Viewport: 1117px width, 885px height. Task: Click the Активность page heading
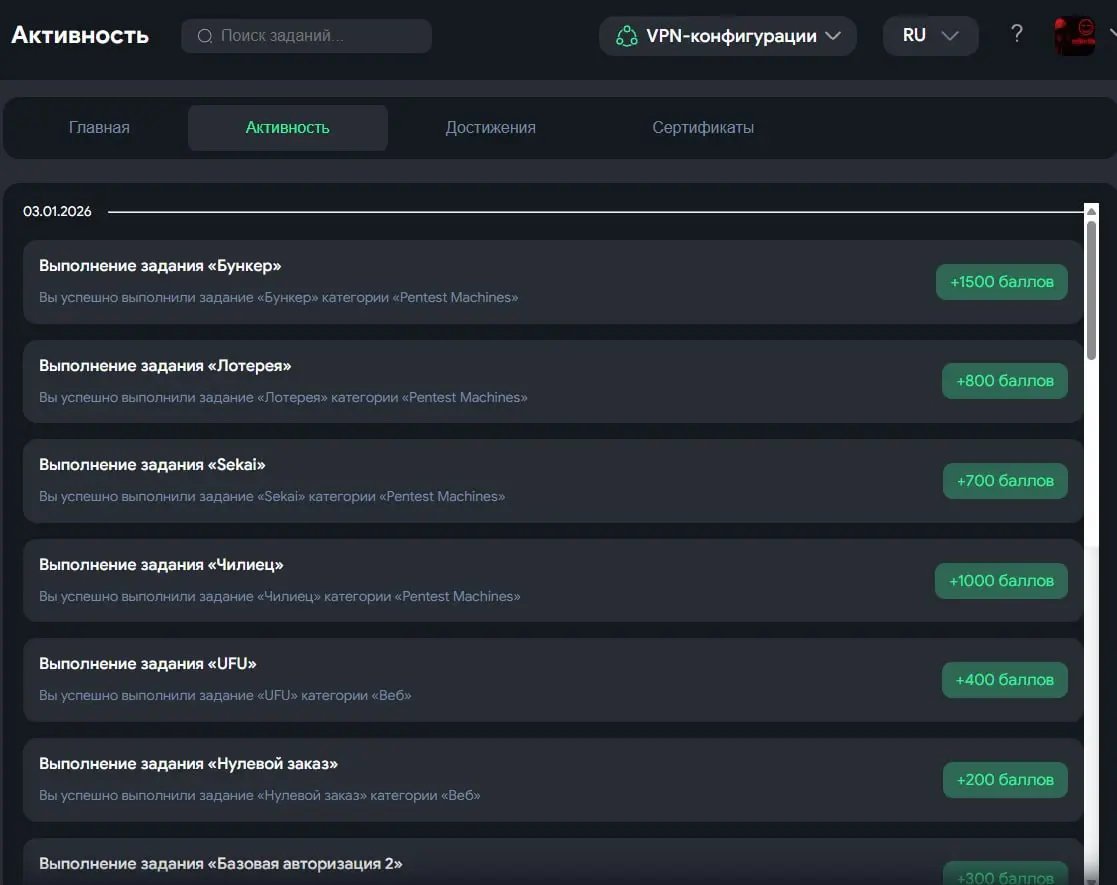coord(80,35)
